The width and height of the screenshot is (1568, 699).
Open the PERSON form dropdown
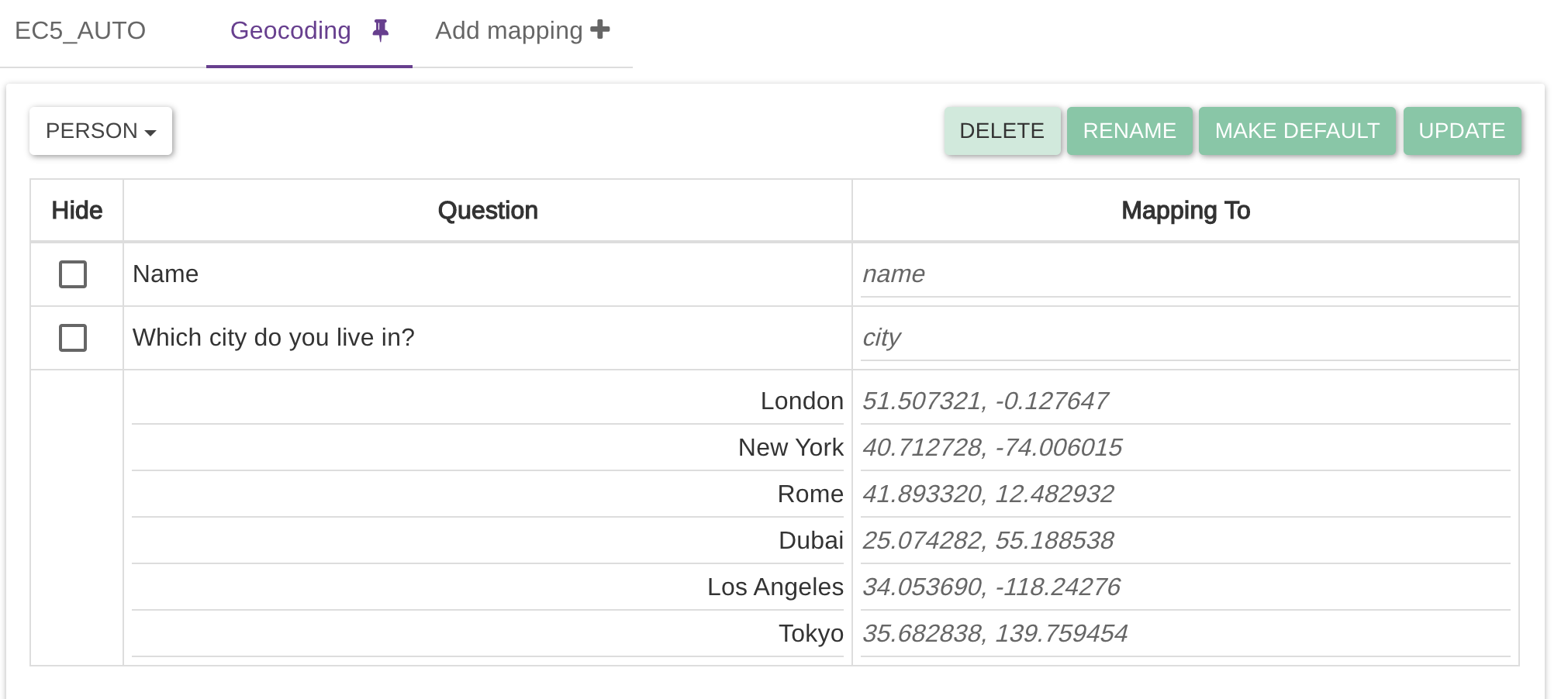(x=101, y=131)
